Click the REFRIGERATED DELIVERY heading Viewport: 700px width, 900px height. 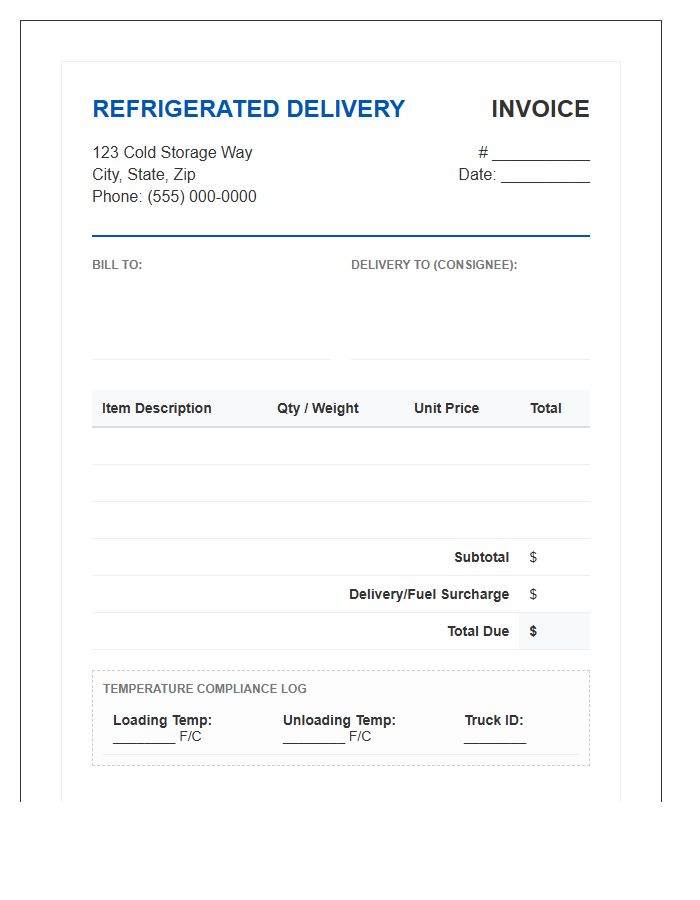click(248, 109)
